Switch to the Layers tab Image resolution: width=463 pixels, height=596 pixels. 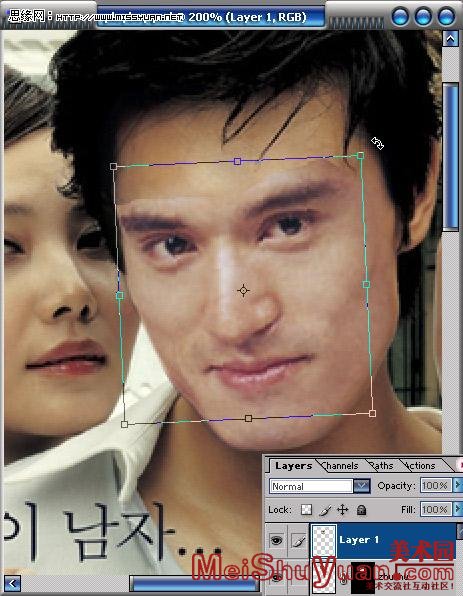(x=293, y=466)
